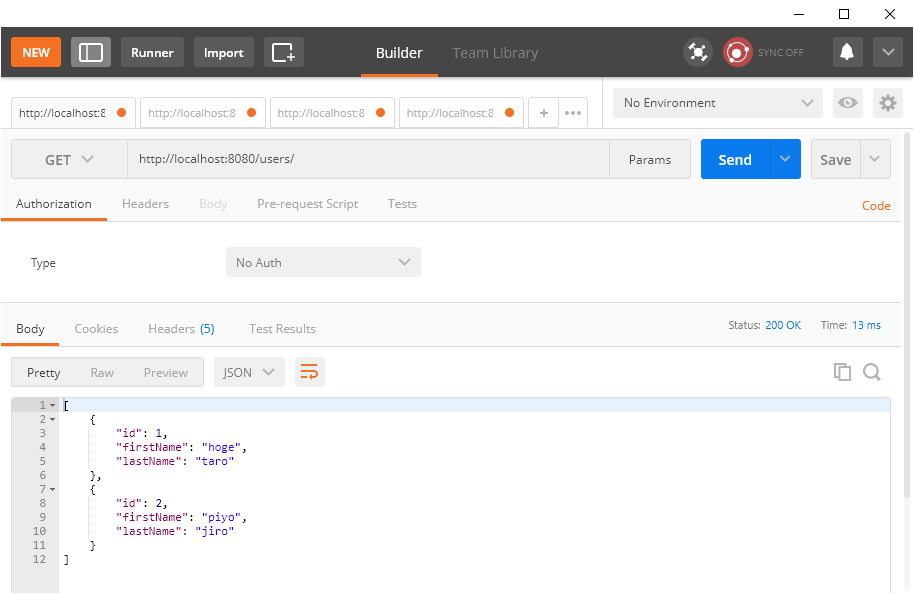The width and height of the screenshot is (914, 594).
Task: View the response Cookies tab
Action: pos(96,329)
